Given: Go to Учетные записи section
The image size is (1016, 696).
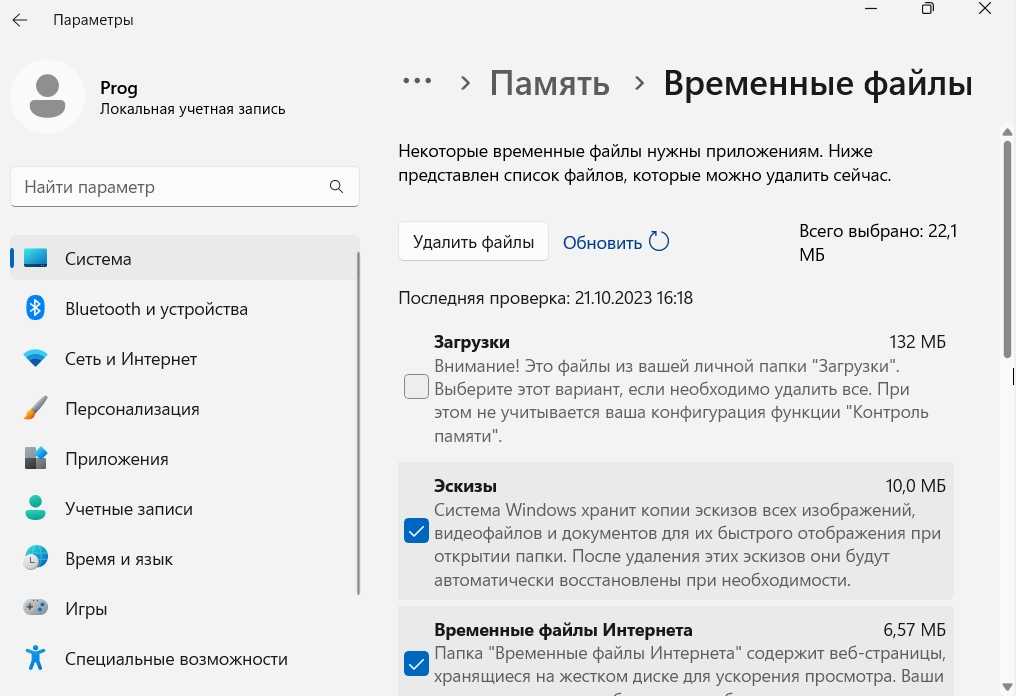Looking at the screenshot, I should [128, 509].
